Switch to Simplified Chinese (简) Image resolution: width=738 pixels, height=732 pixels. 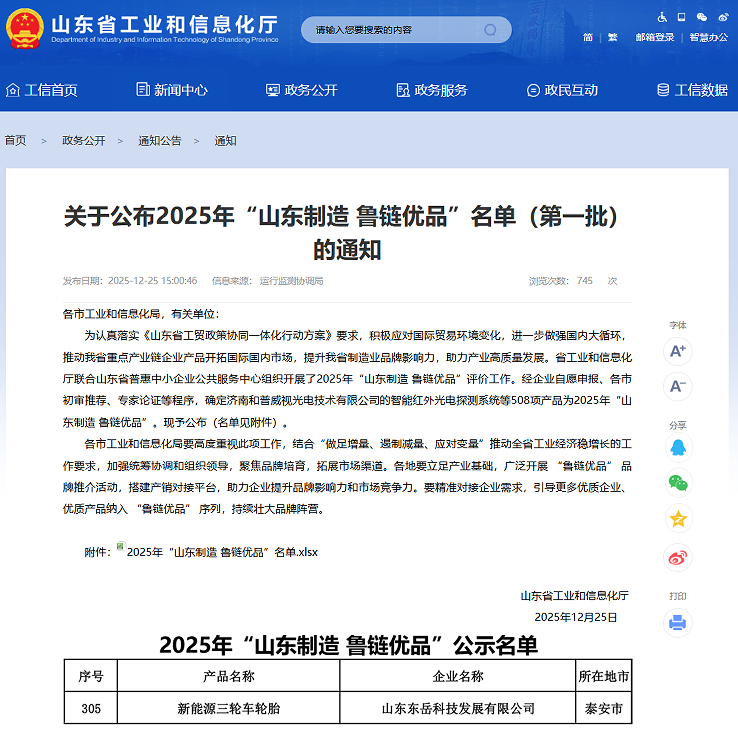588,37
